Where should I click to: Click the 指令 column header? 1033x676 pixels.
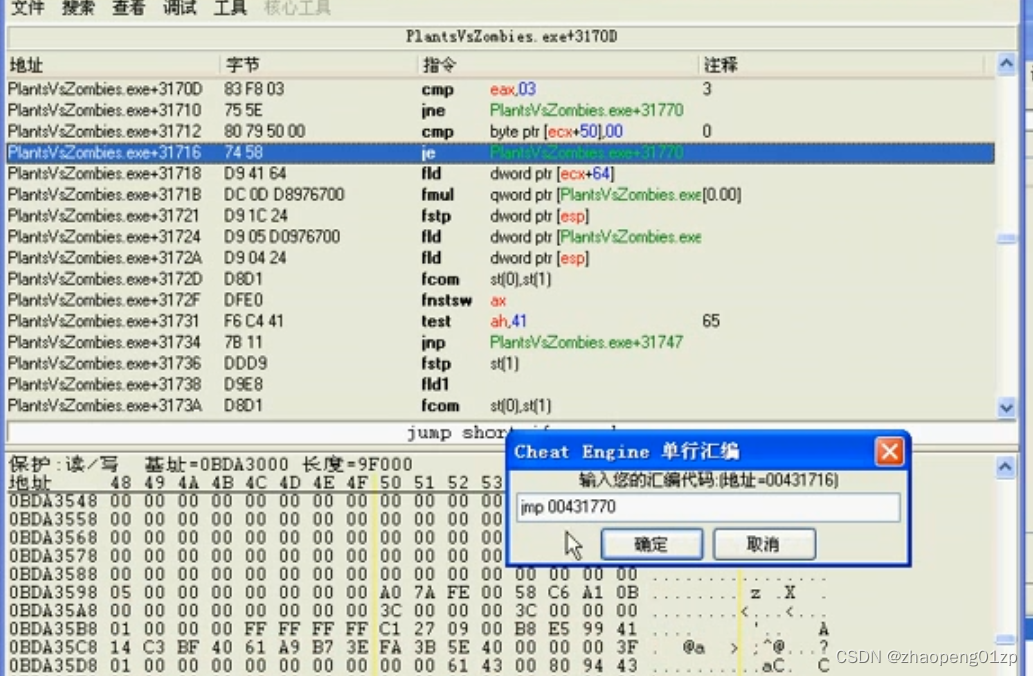click(x=439, y=65)
